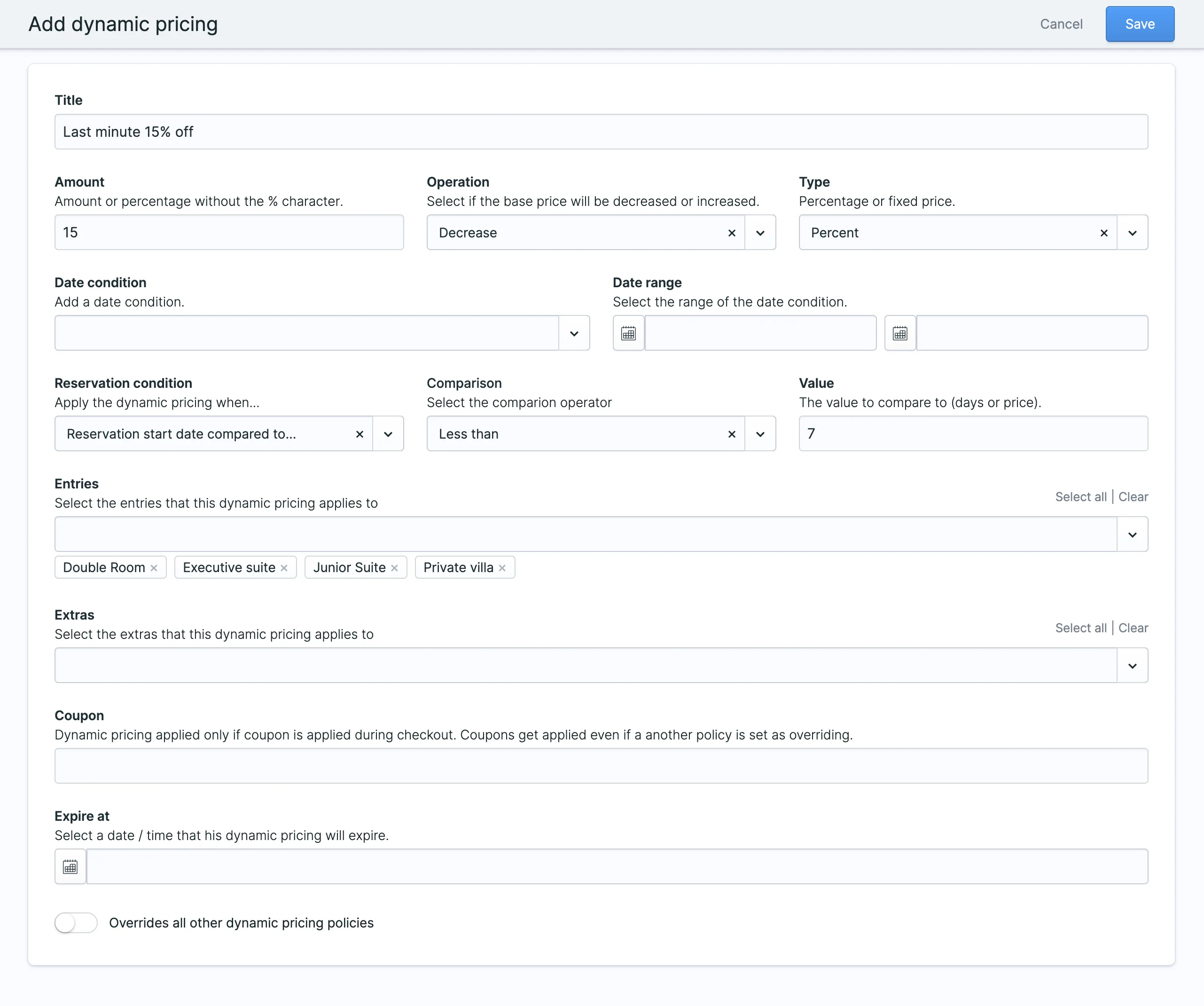Expand the Extras dropdown arrow
Image resolution: width=1204 pixels, height=1006 pixels.
[x=1133, y=666]
